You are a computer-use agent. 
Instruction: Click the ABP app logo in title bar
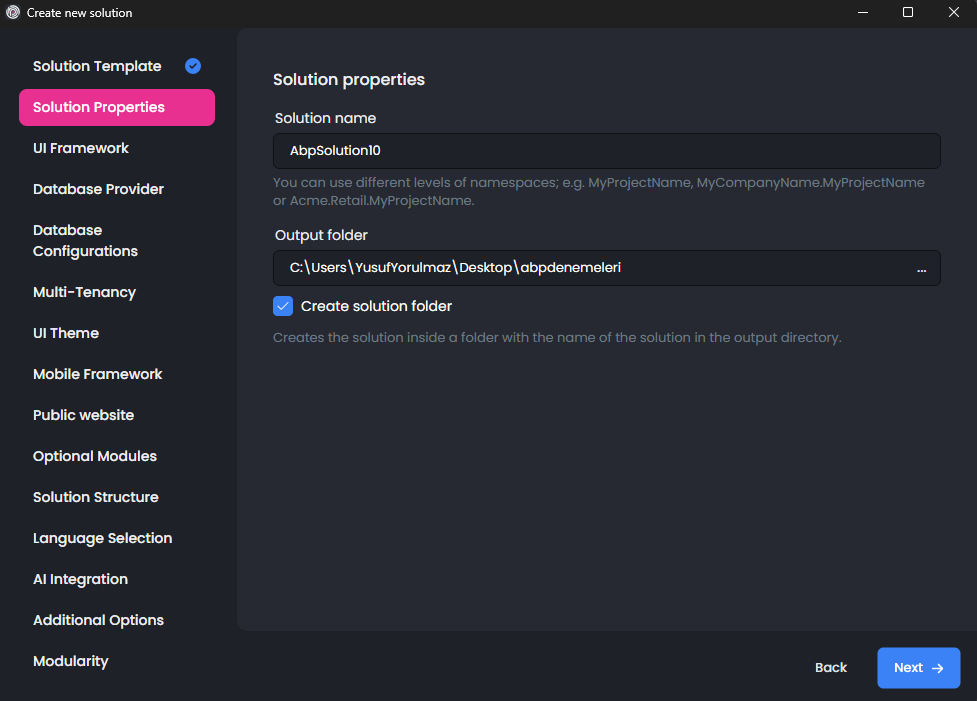pos(13,13)
